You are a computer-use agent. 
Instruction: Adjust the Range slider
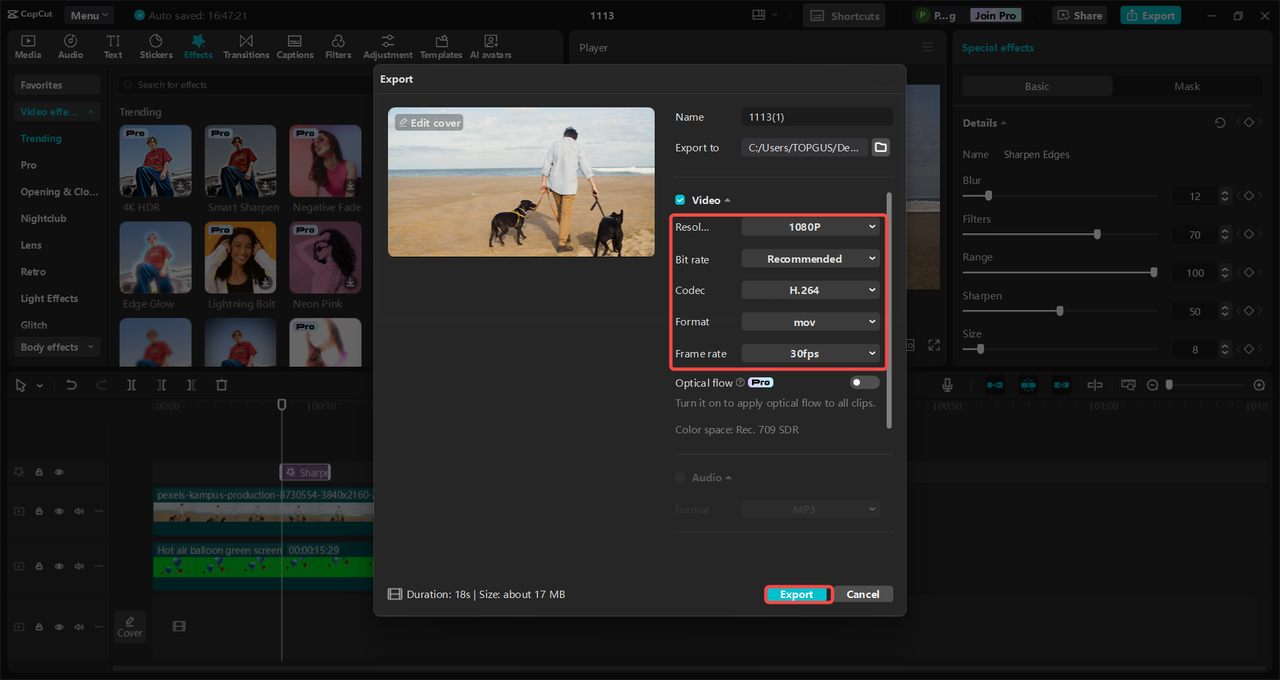pyautogui.click(x=1060, y=272)
